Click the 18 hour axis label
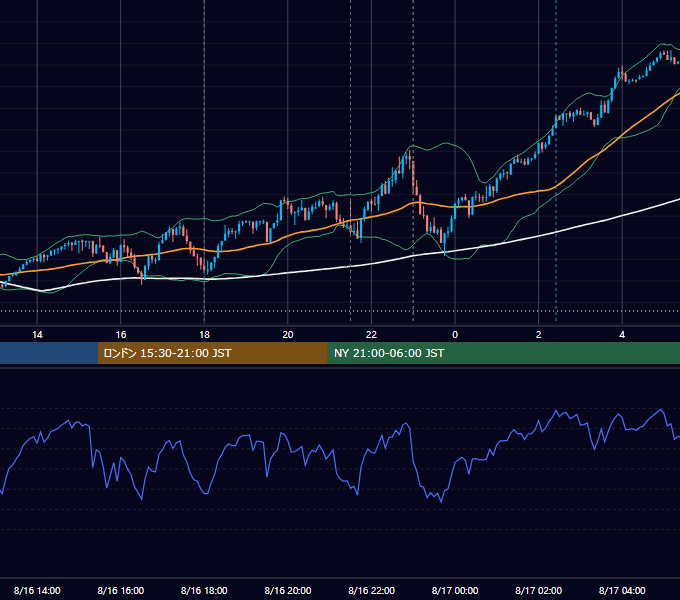The width and height of the screenshot is (680, 600). 204,335
